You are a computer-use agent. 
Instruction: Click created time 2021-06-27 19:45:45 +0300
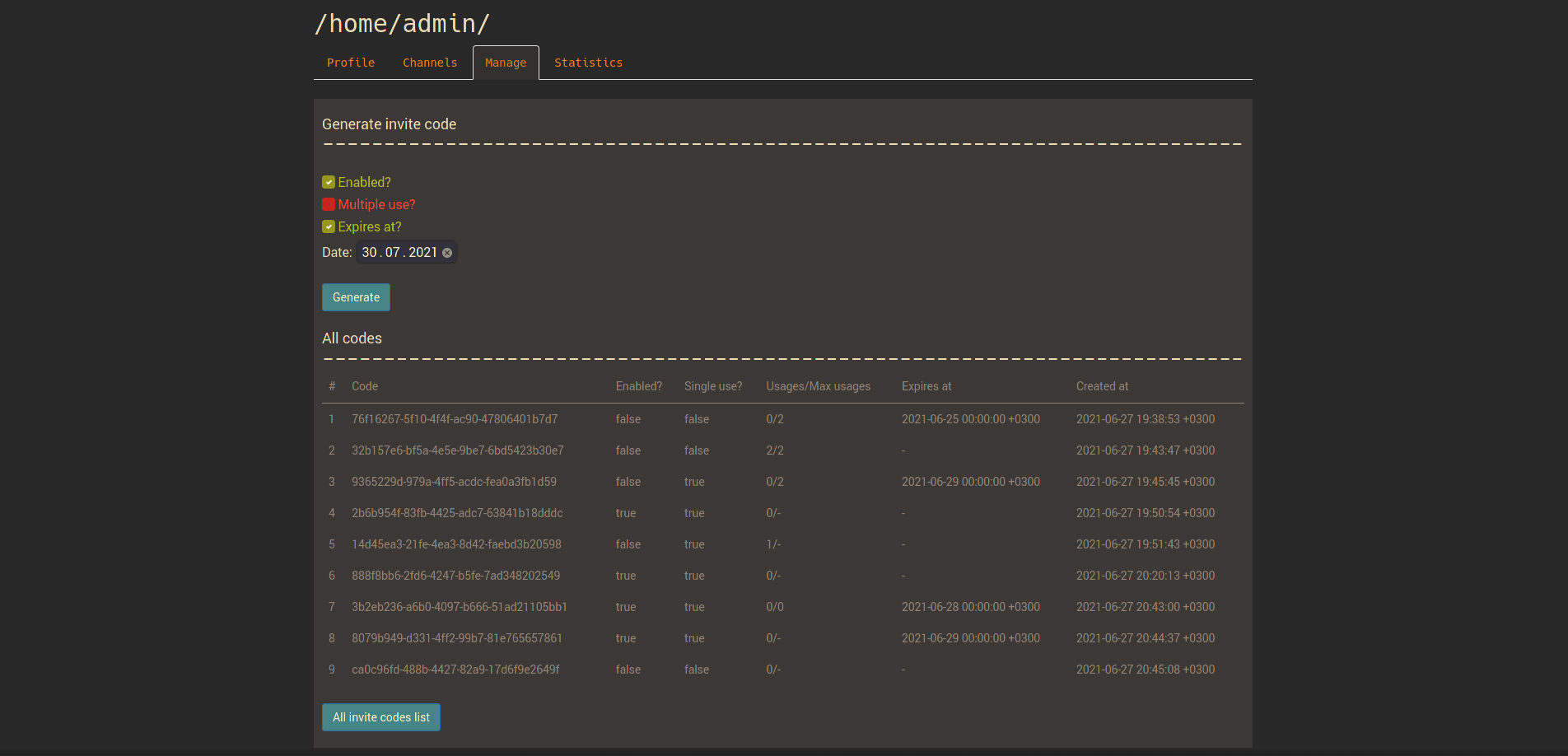(1146, 482)
